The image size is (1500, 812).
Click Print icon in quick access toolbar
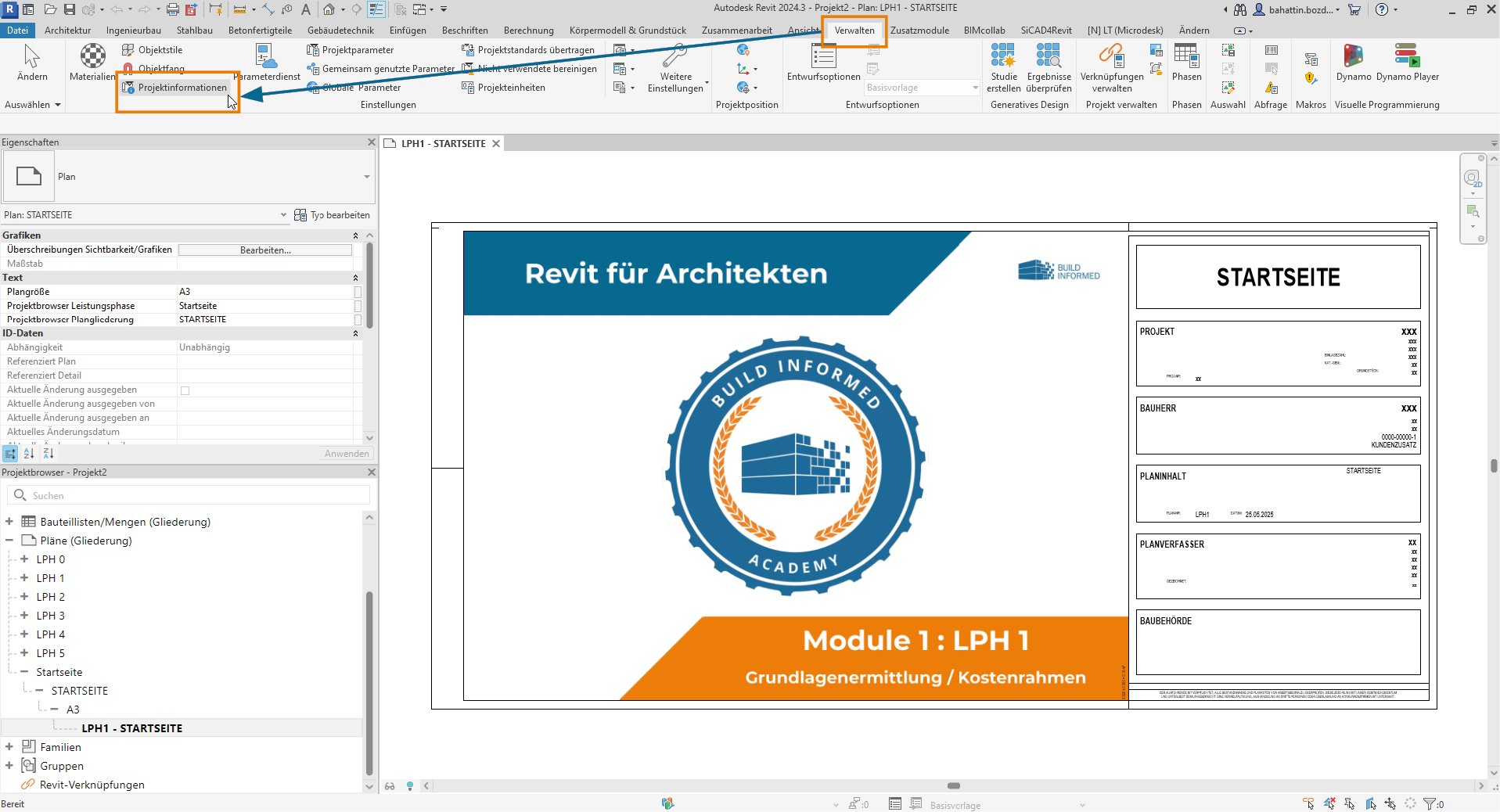pos(173,9)
